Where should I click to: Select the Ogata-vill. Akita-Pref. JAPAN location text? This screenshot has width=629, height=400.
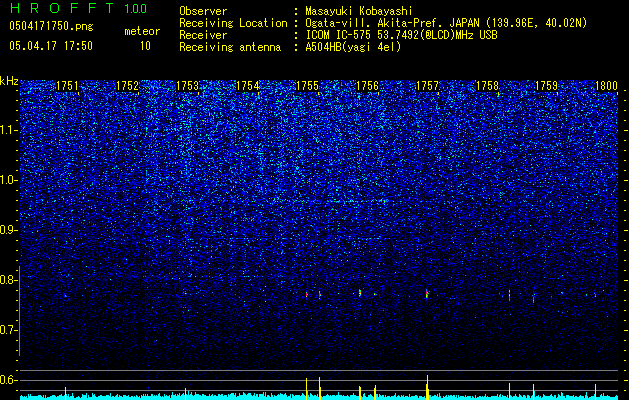point(446,23)
